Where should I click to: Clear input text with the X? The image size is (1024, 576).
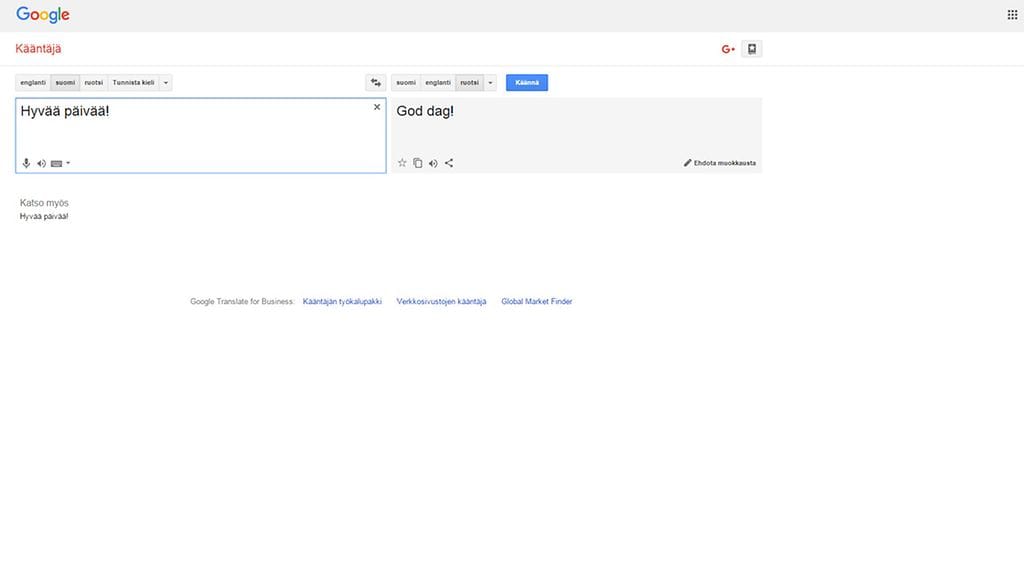point(376,106)
